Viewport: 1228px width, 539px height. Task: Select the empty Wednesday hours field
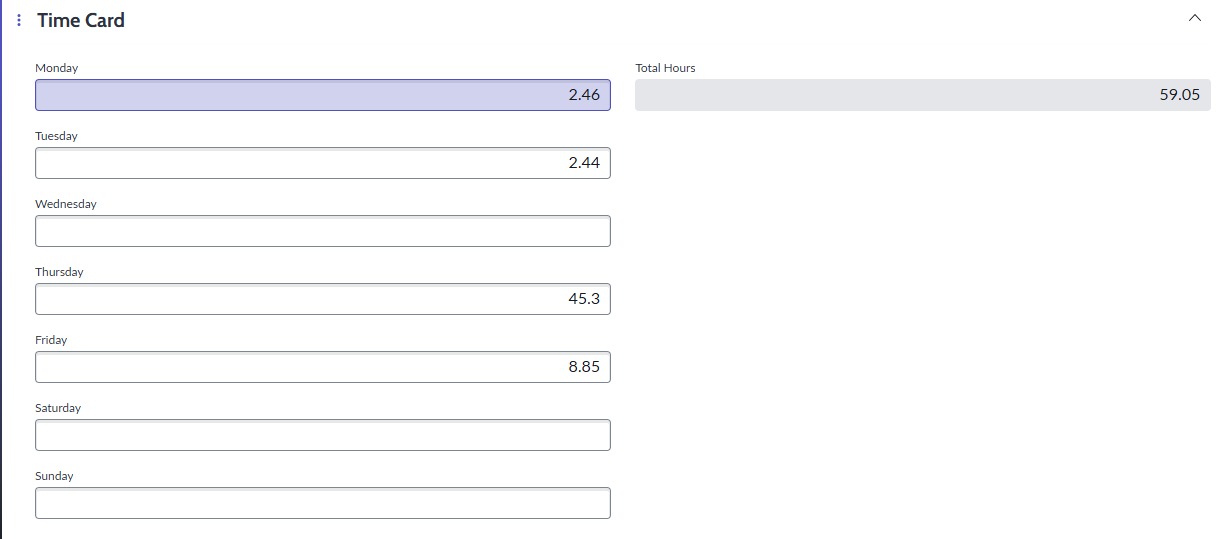tap(322, 231)
